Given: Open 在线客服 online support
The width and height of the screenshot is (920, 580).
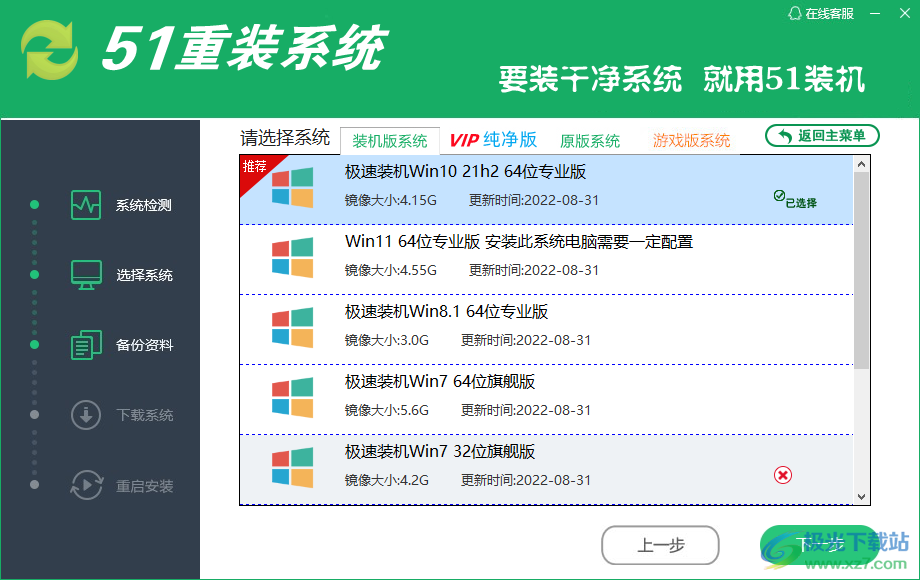Looking at the screenshot, I should [x=821, y=13].
